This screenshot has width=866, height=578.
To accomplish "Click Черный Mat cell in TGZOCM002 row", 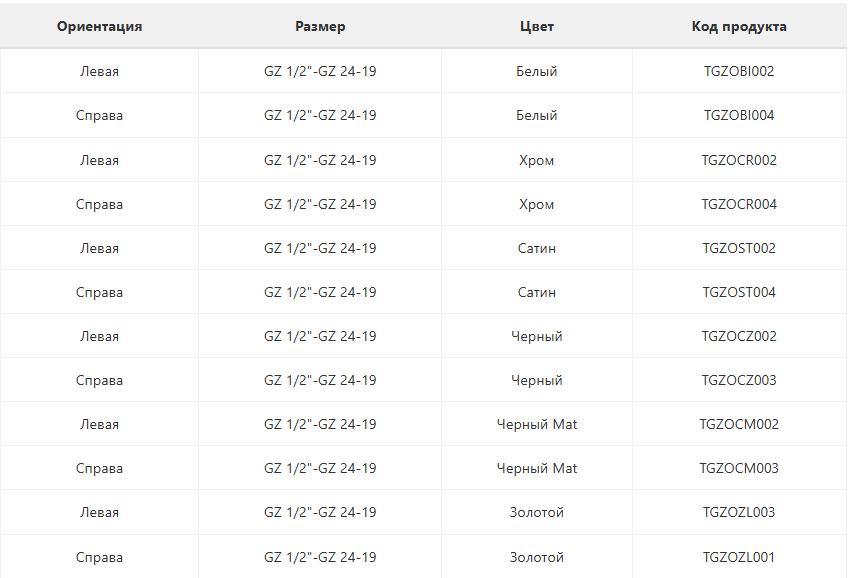I will (x=537, y=424).
